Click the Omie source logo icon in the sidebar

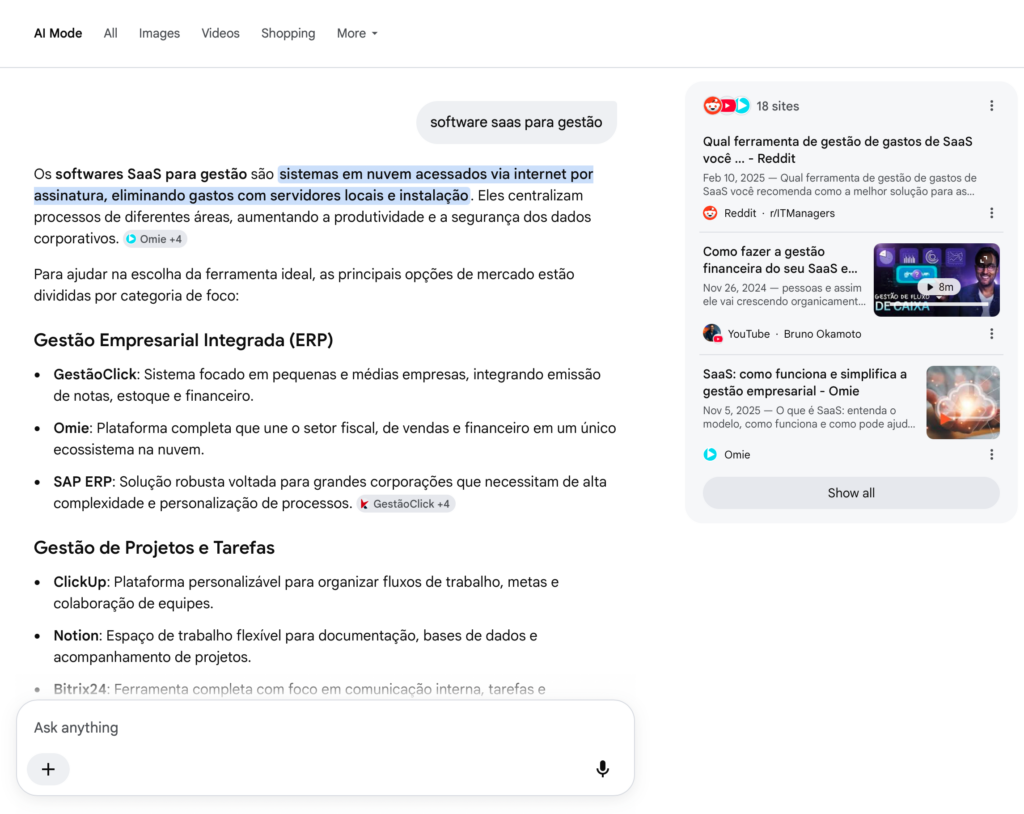point(710,455)
